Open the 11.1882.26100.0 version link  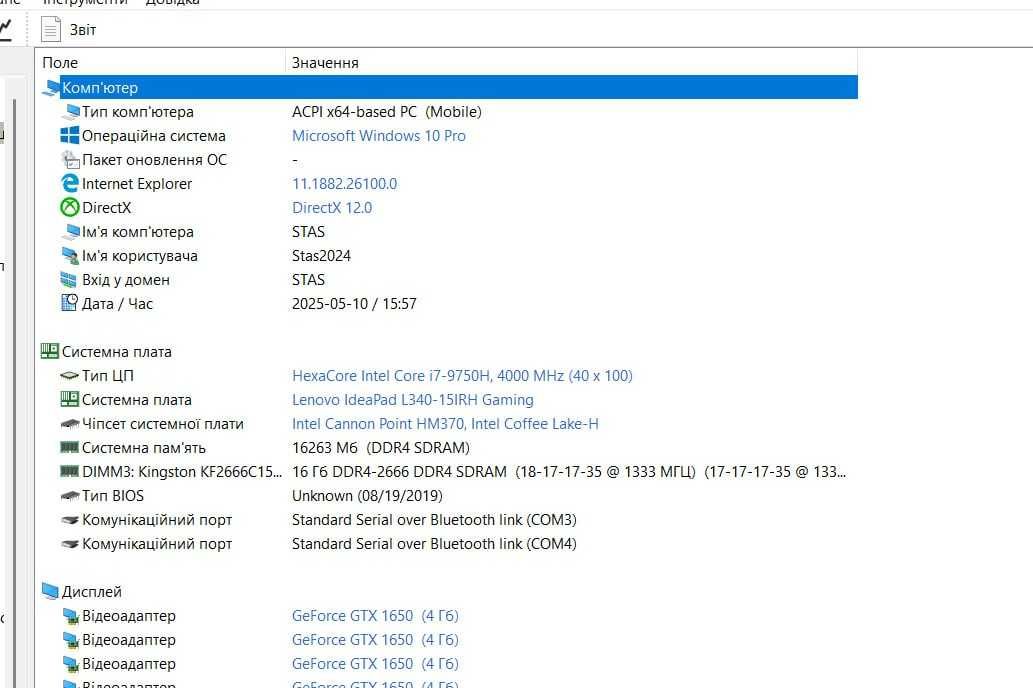point(345,184)
